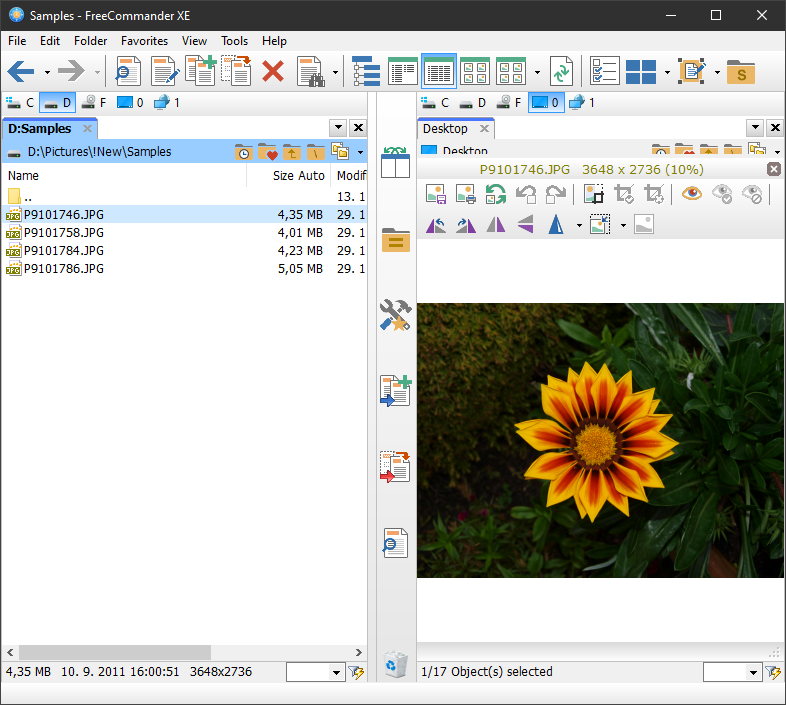Switch left panel to drive C
Image resolution: width=786 pixels, height=705 pixels.
pyautogui.click(x=19, y=102)
